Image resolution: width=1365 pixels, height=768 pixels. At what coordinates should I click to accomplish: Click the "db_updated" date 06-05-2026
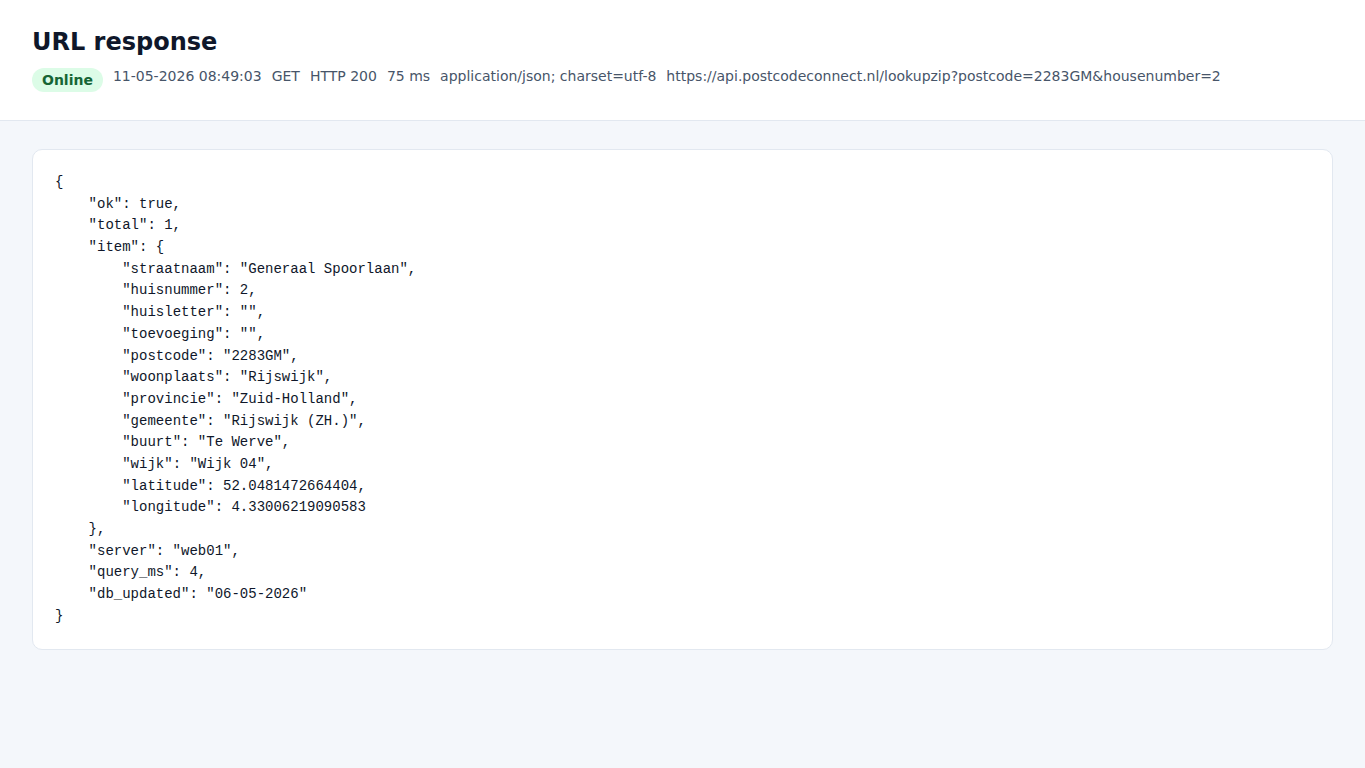(x=256, y=593)
